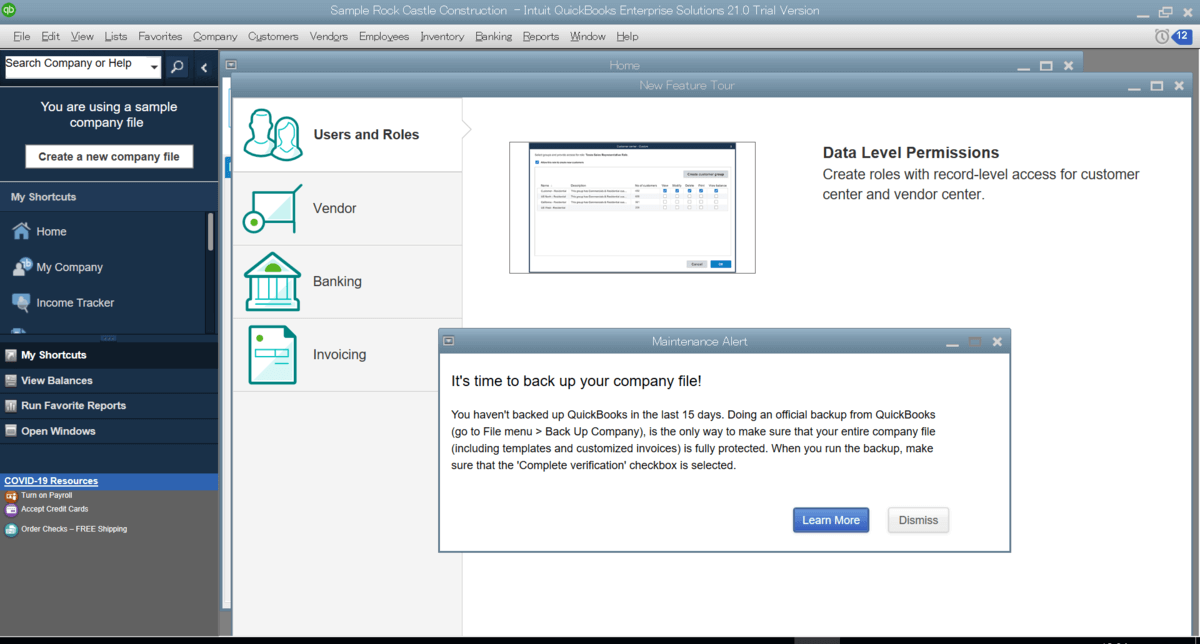Open the Inventory menu
This screenshot has width=1200, height=644.
point(442,36)
